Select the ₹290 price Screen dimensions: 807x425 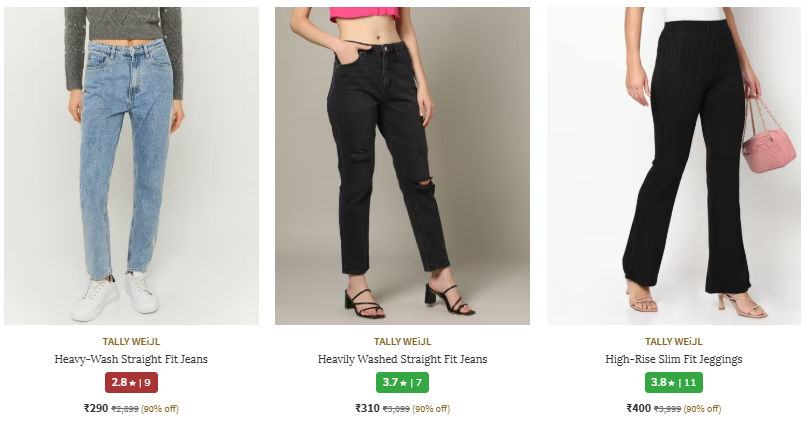(x=96, y=408)
